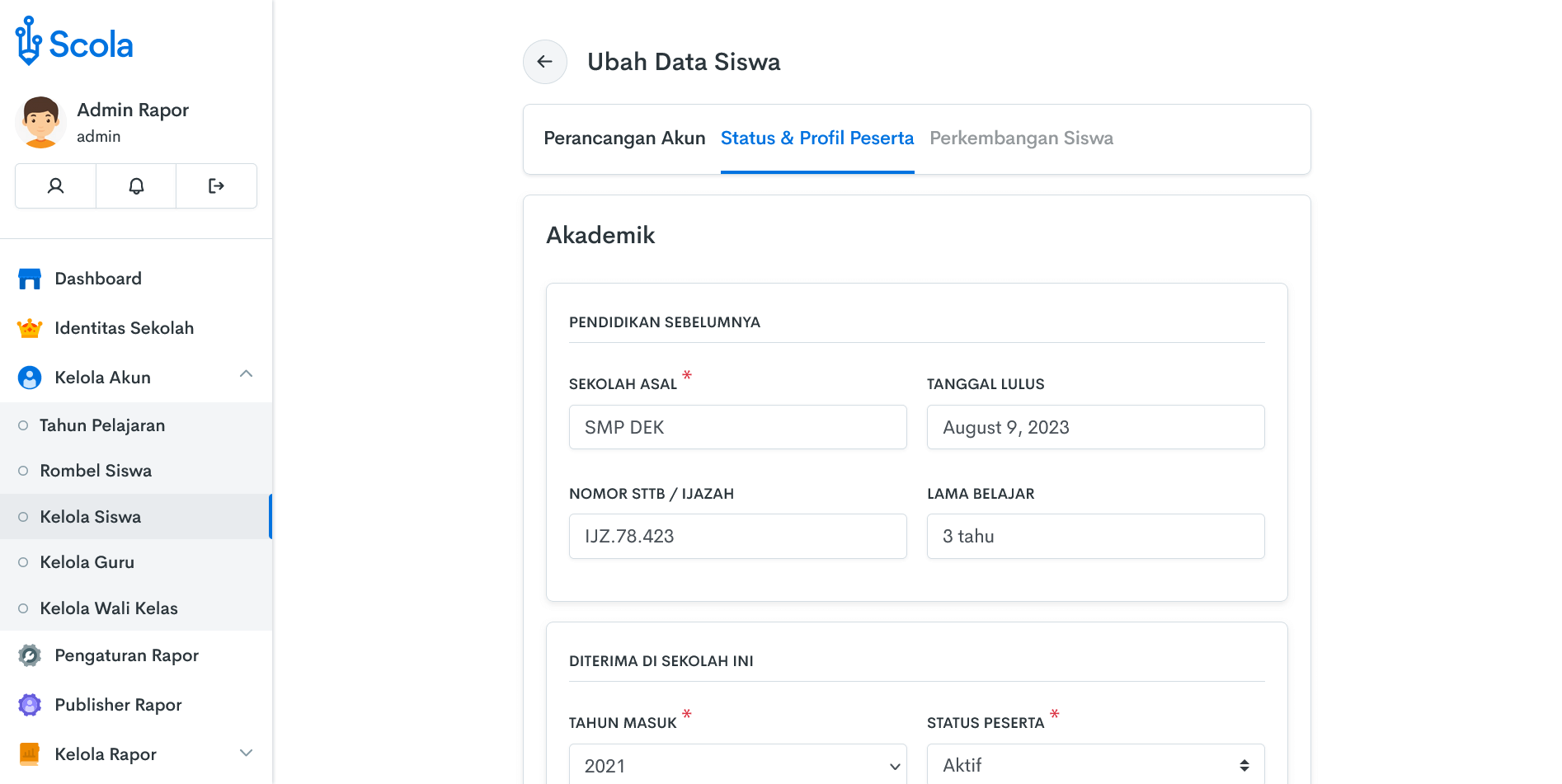Open the Tahun Masuk dropdown
Image resolution: width=1562 pixels, height=784 pixels.
tap(737, 766)
